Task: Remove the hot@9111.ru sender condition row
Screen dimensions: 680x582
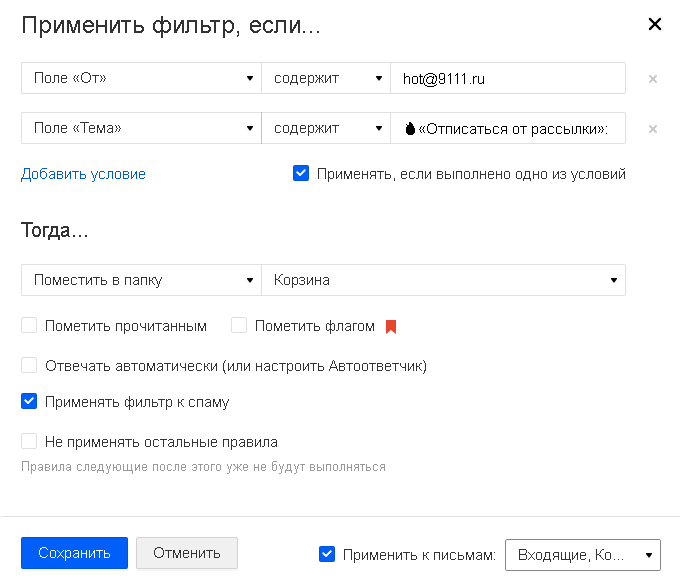Action: click(653, 78)
